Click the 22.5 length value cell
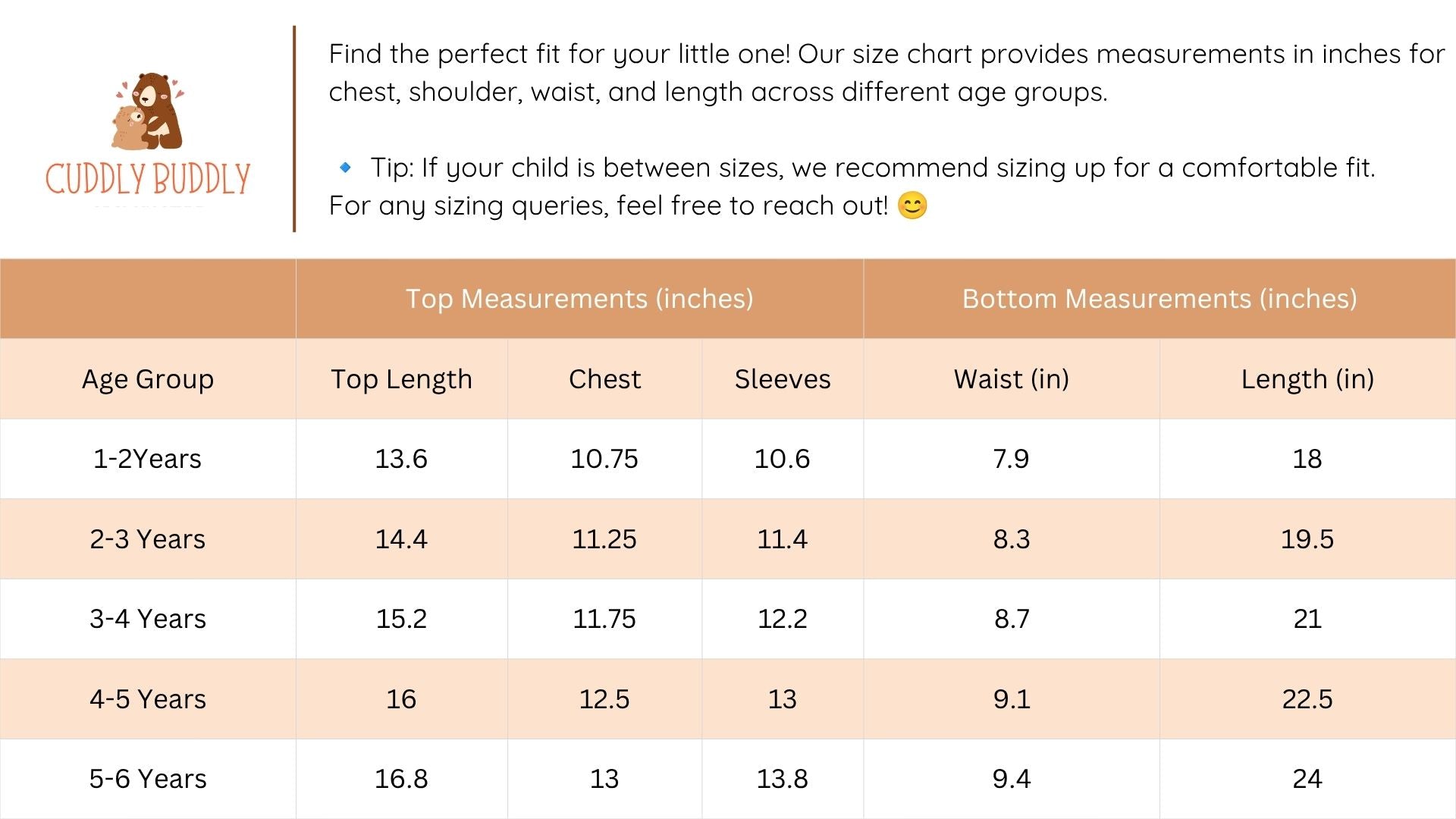Screen dimensions: 1456x819 click(x=1307, y=699)
